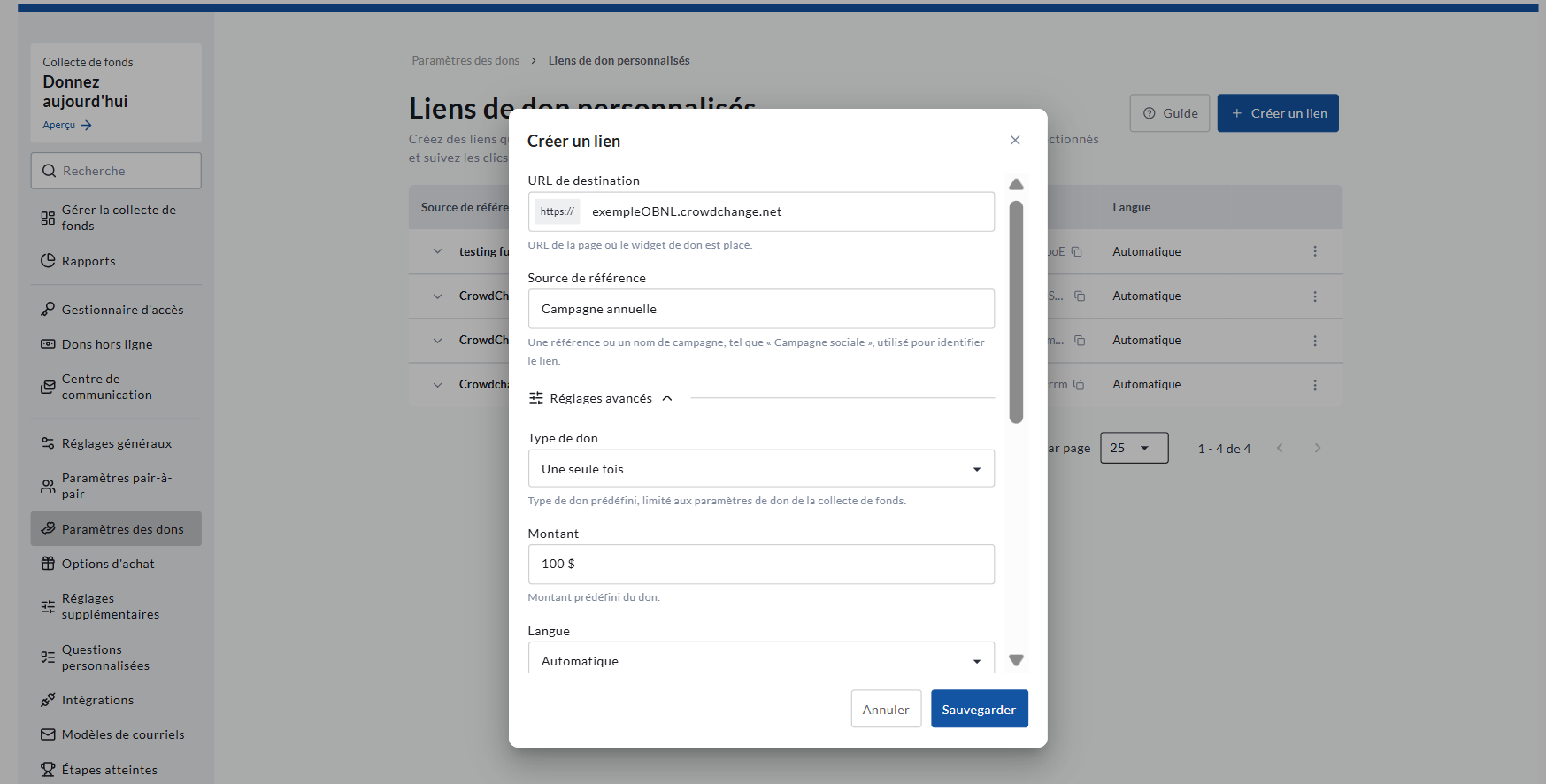The height and width of the screenshot is (784, 1546).
Task: Click the Intégrations plug icon
Action: pyautogui.click(x=48, y=699)
